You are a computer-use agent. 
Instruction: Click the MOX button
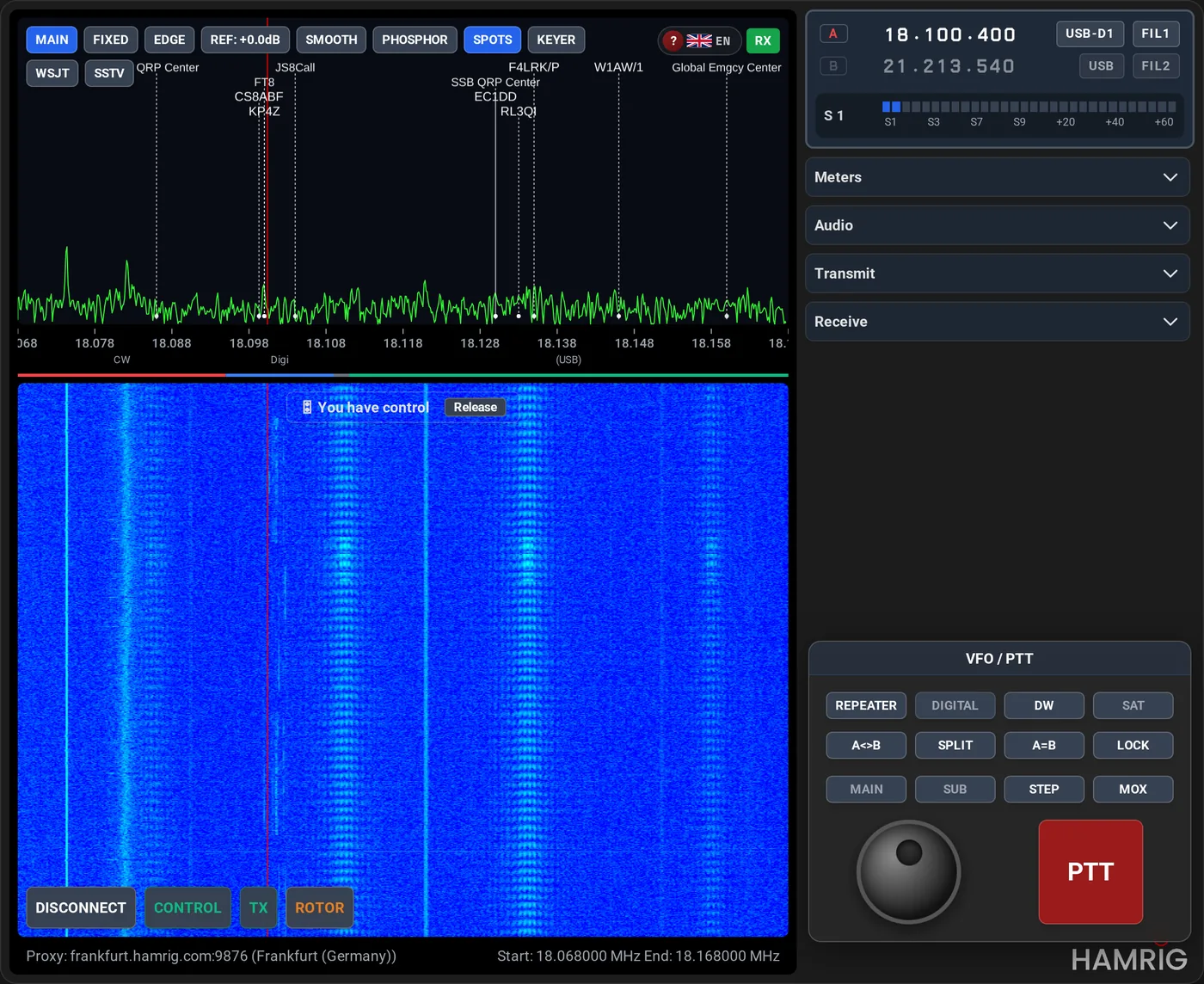(1133, 789)
